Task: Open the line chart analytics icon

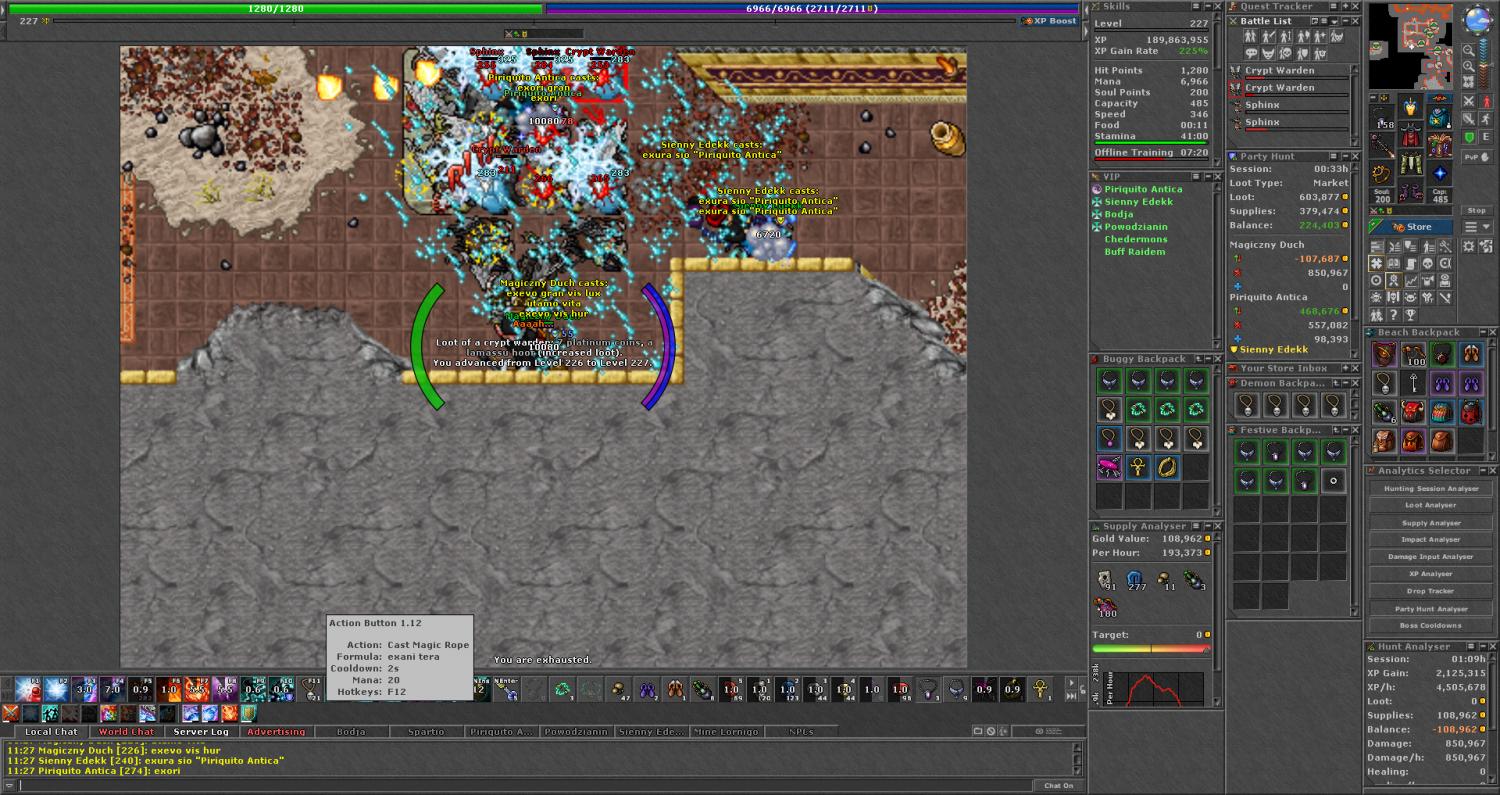Action: tap(1410, 280)
